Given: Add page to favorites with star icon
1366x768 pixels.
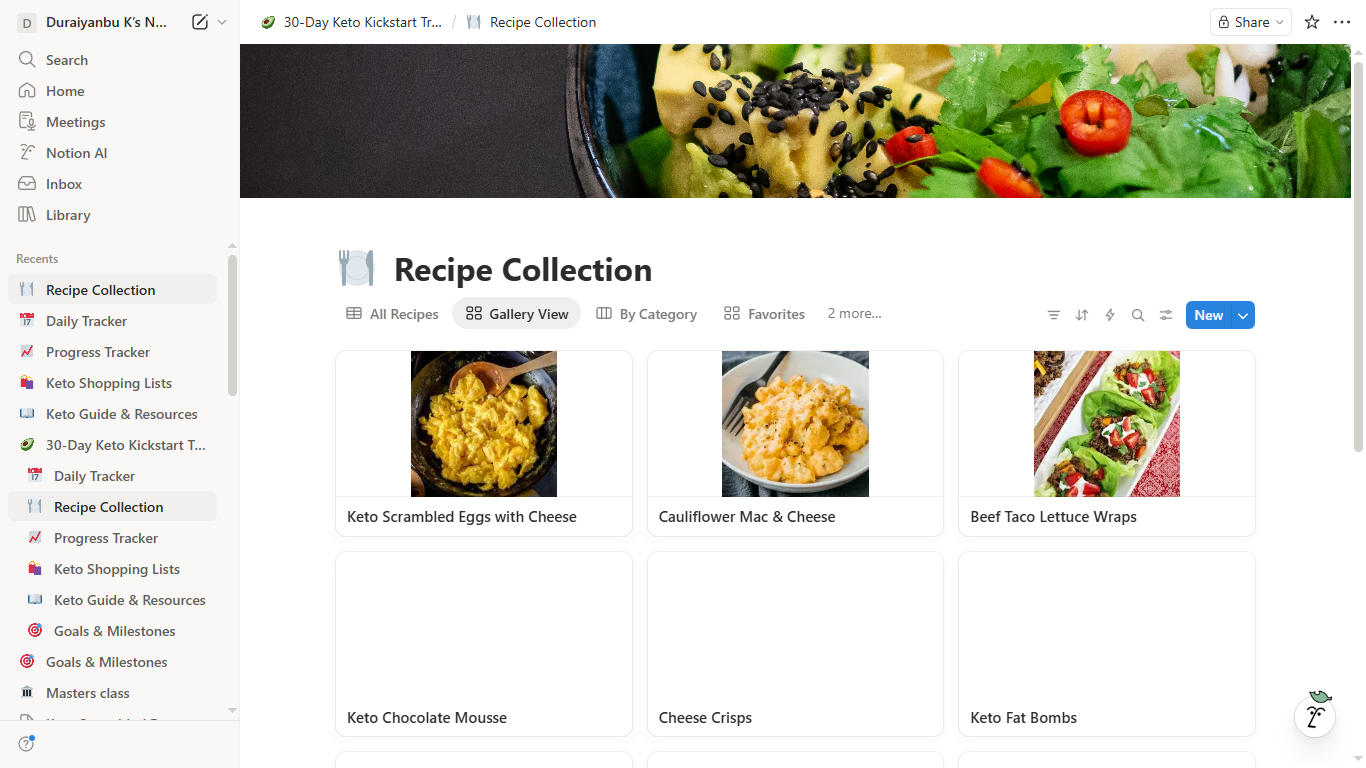Looking at the screenshot, I should coord(1312,22).
